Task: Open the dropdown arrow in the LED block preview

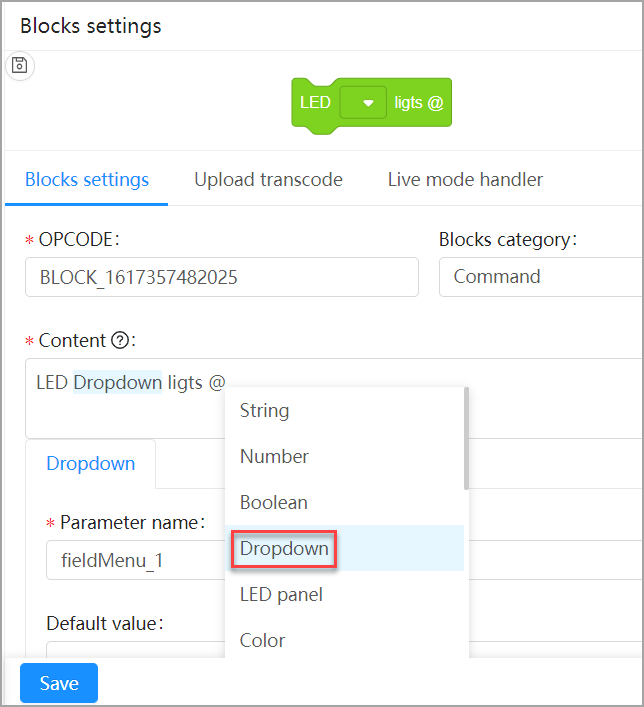Action: click(x=368, y=103)
